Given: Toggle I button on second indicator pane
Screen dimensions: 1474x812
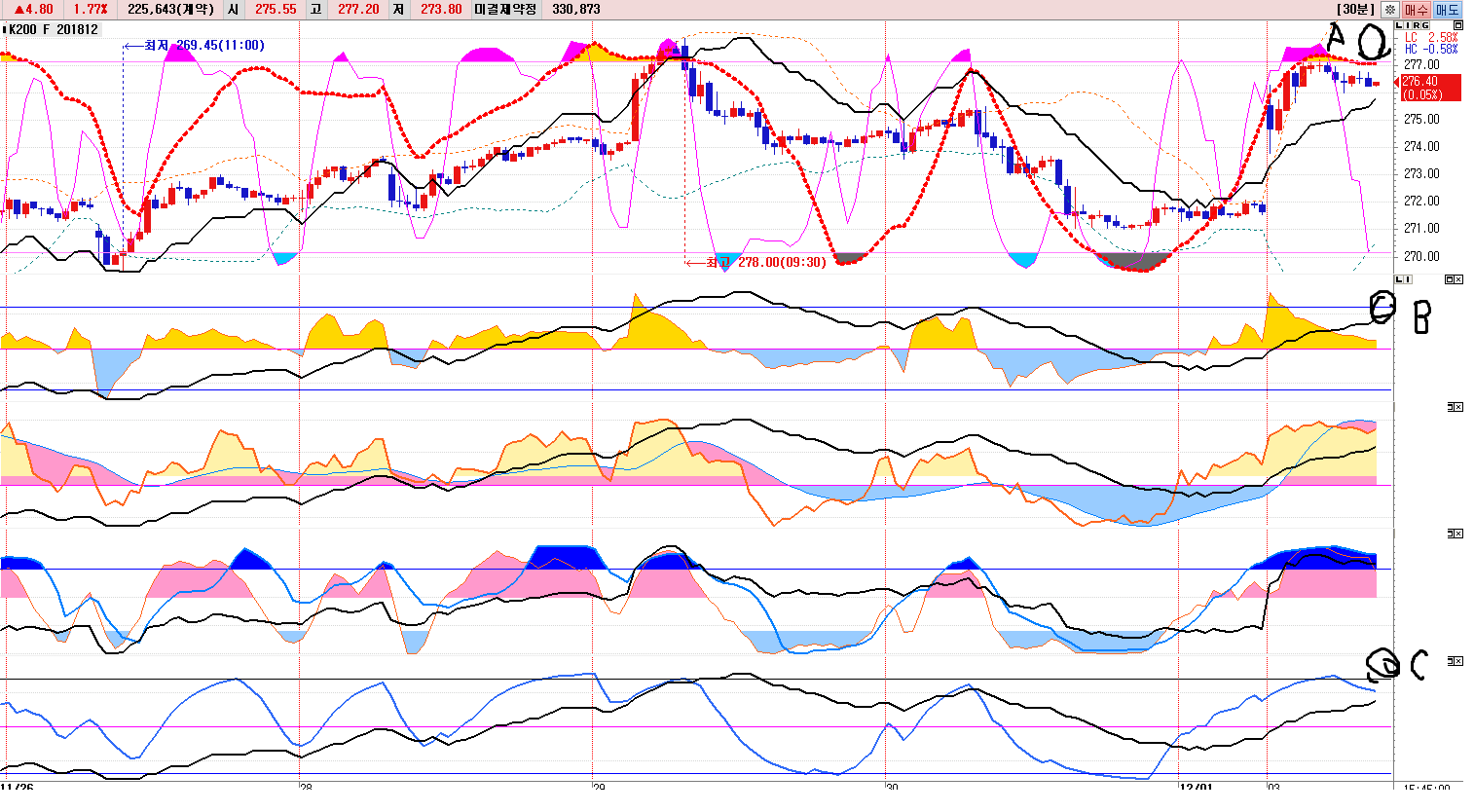Looking at the screenshot, I should [x=1408, y=279].
